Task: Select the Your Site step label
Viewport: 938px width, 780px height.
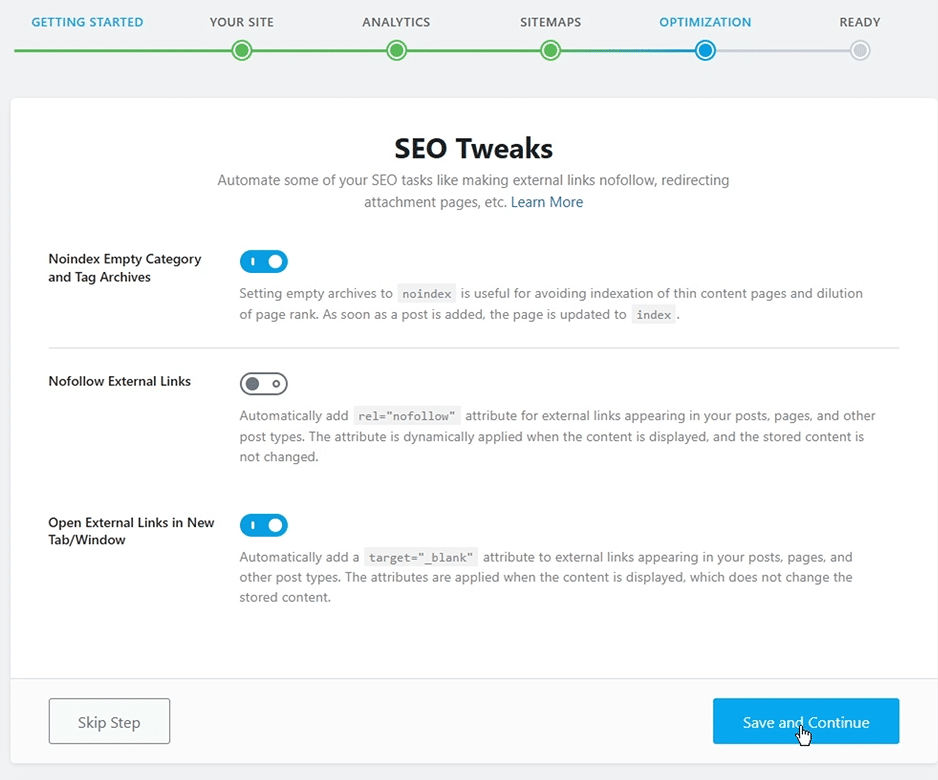Action: point(242,22)
